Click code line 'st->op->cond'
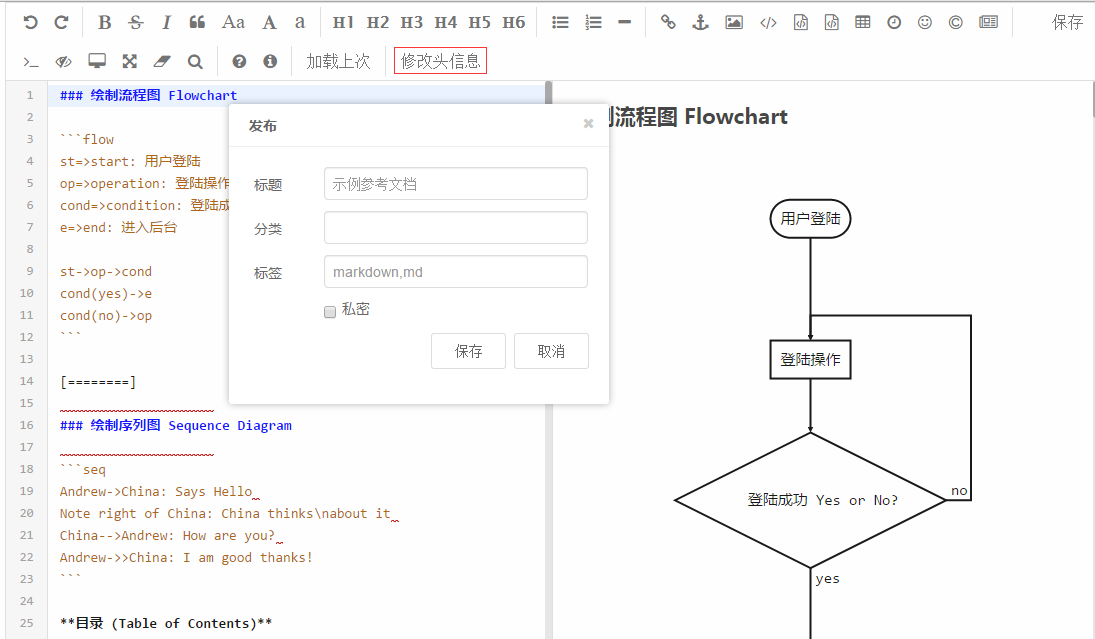Screen dimensions: 1095x639 point(106,271)
